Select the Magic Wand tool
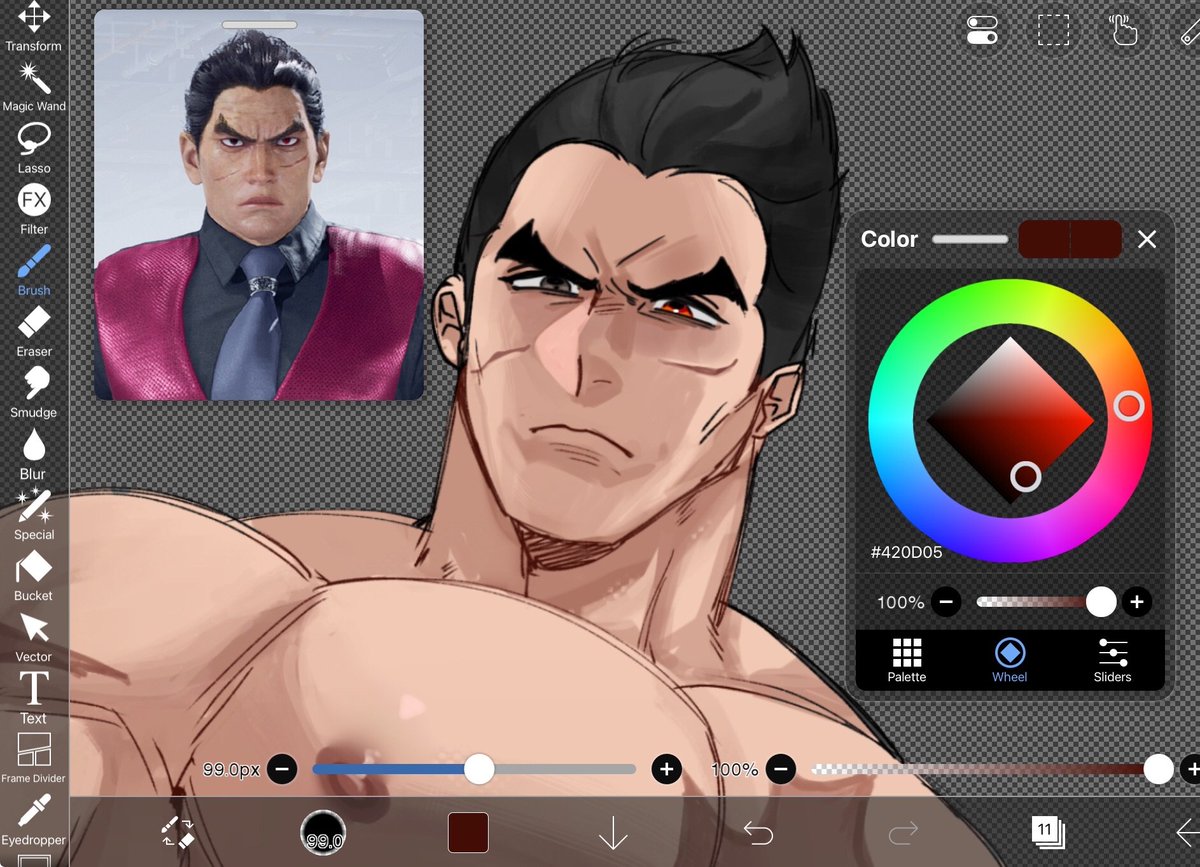 (x=33, y=87)
